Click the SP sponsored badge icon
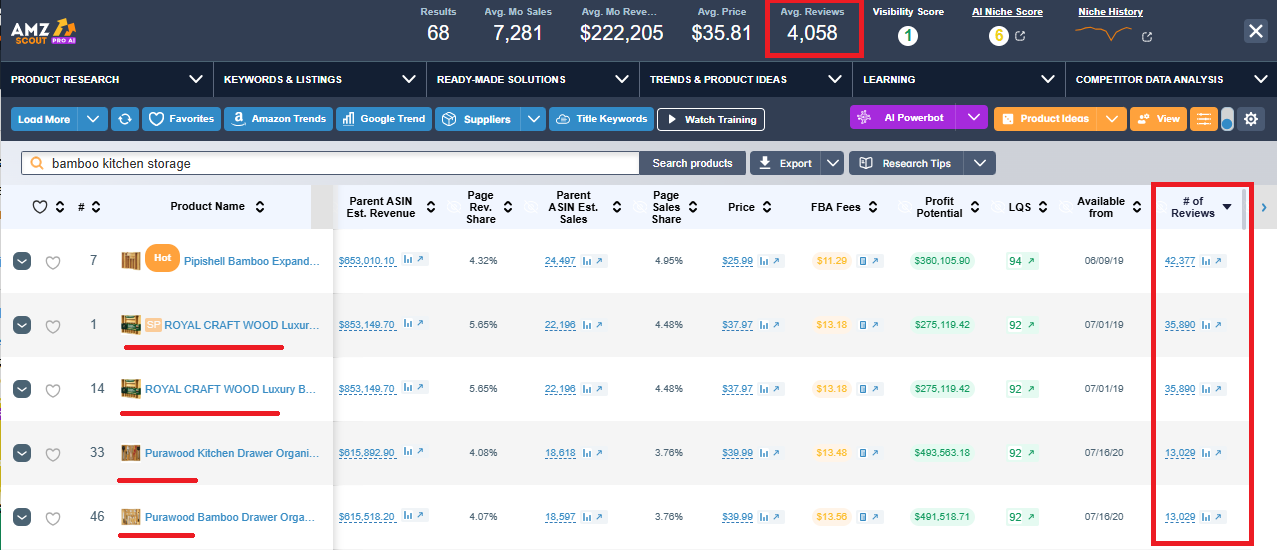The image size is (1277, 550). 153,325
